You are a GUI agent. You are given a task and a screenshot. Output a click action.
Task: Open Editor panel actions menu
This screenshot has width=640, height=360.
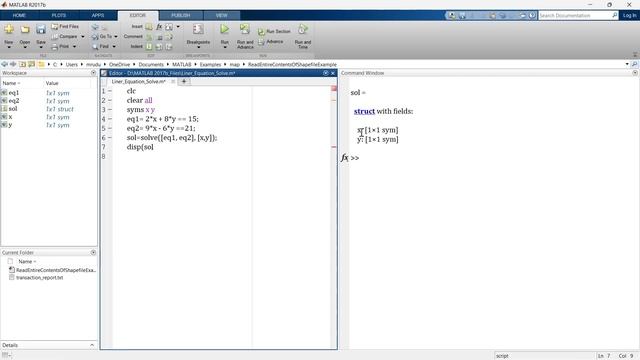[326, 73]
